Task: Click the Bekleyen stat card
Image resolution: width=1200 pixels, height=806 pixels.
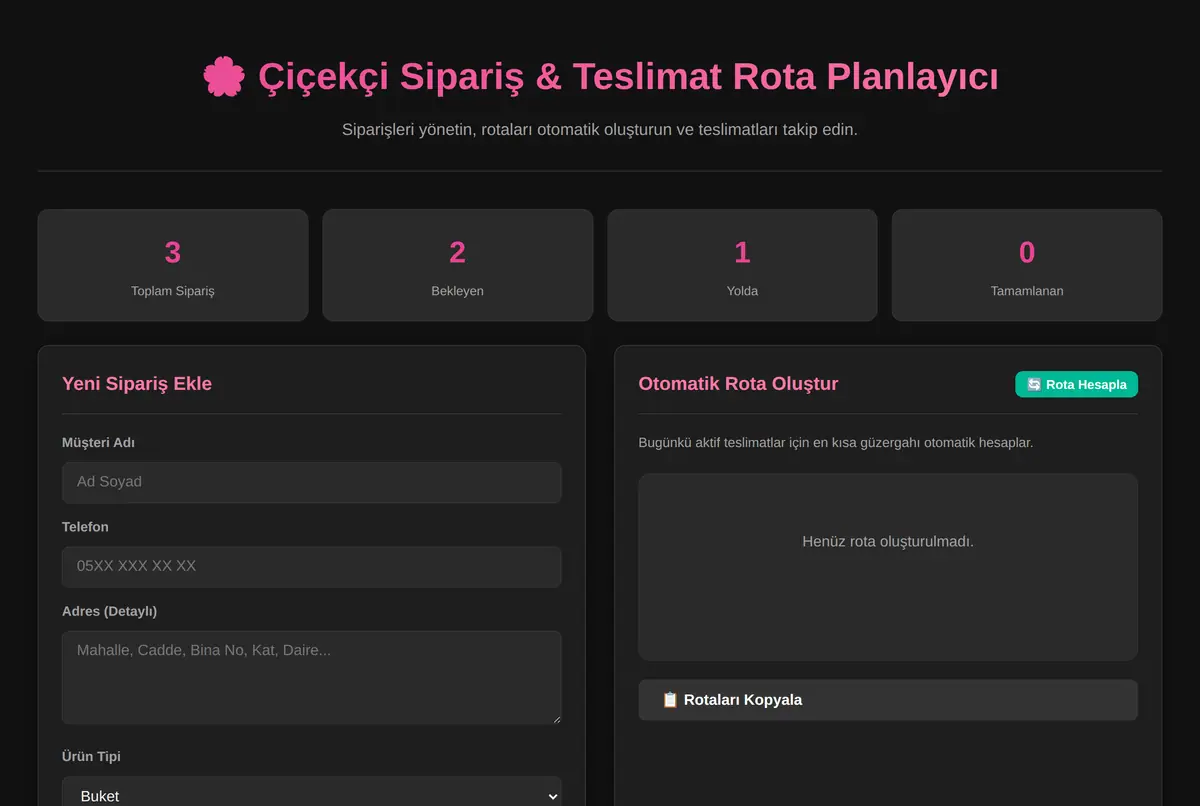Action: 457,265
